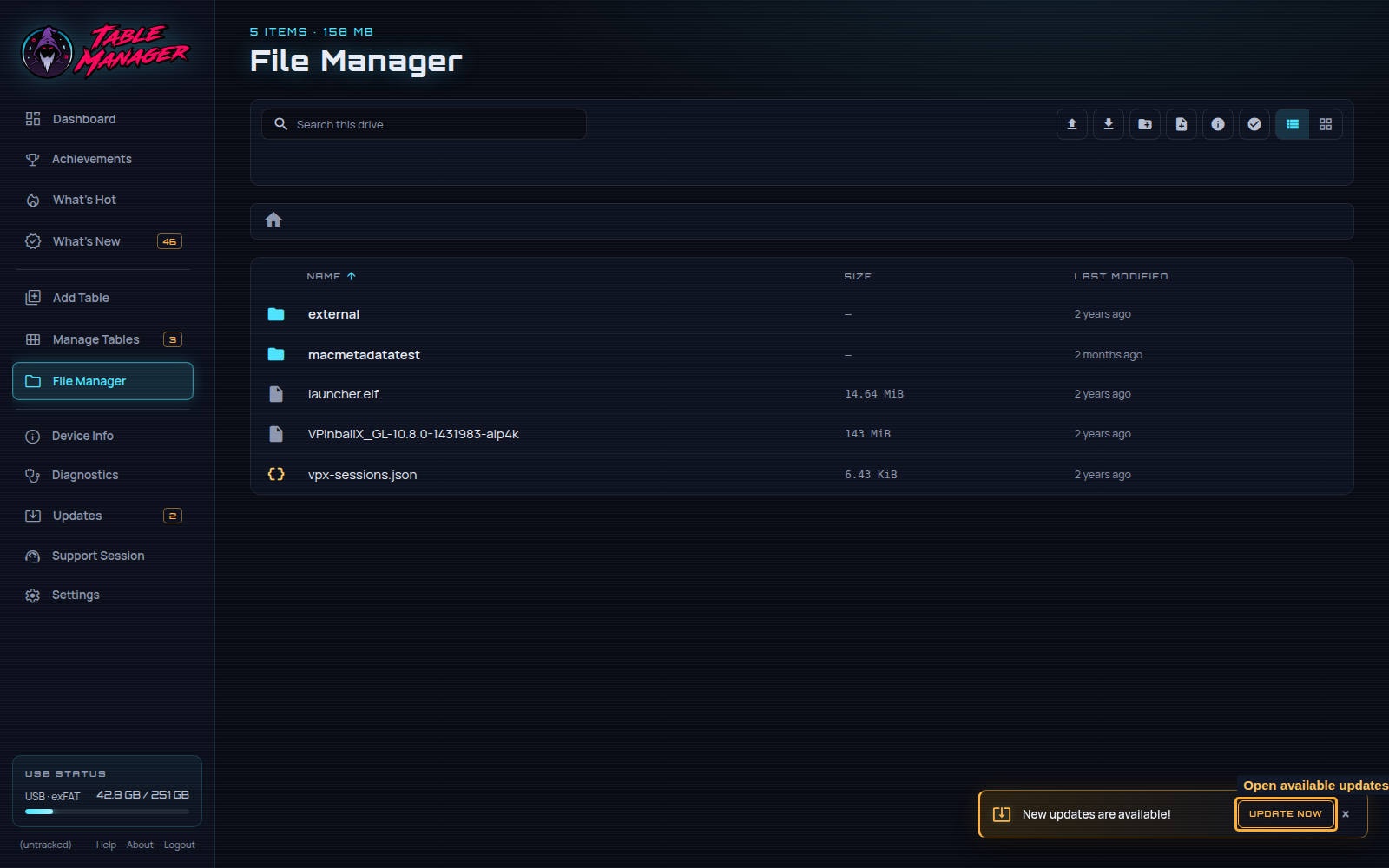Click the macmetadatatest folder icon
The image size is (1389, 868).
(276, 354)
